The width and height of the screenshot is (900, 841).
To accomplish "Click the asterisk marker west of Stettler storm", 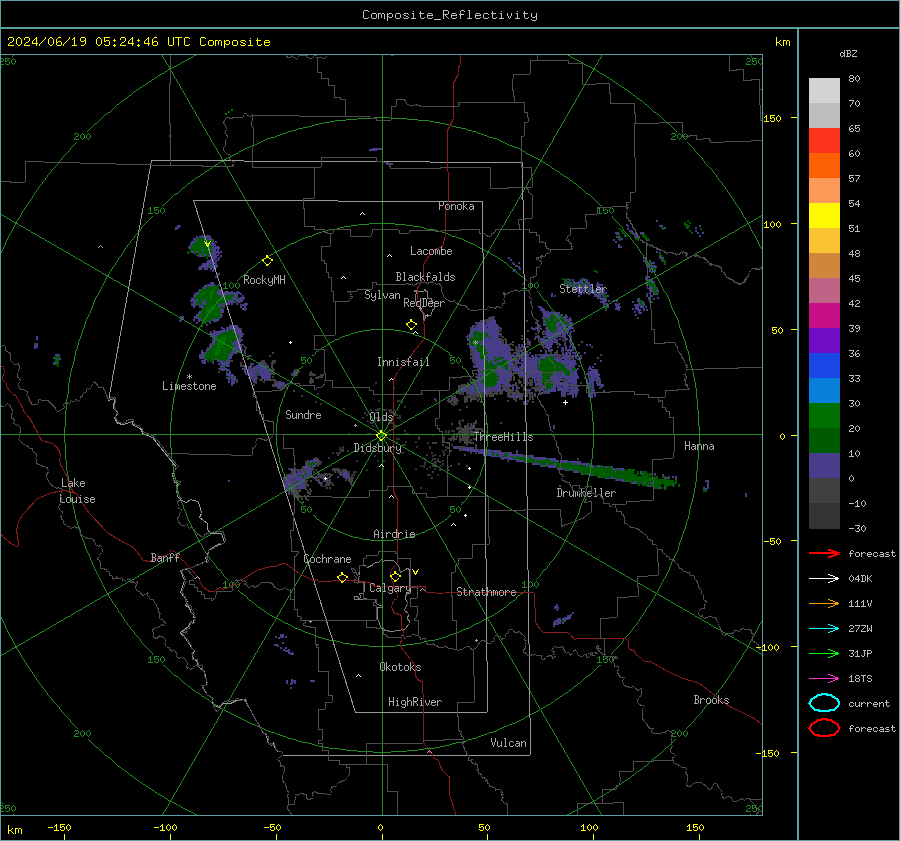I will point(475,343).
